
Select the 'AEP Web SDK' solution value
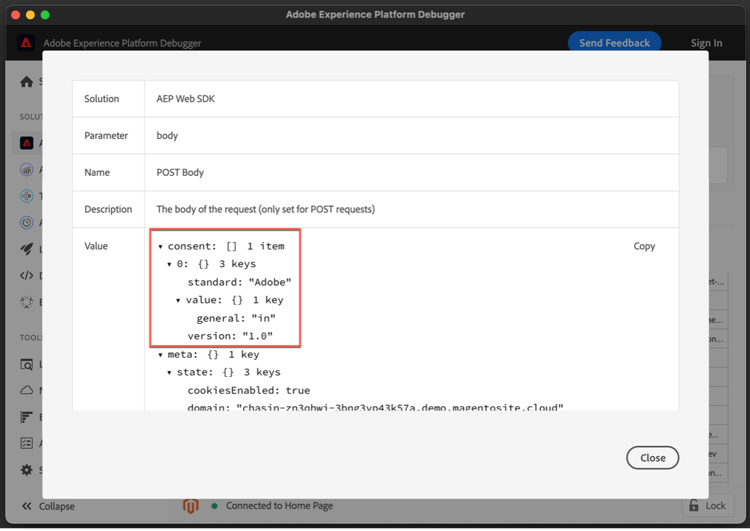pos(186,99)
